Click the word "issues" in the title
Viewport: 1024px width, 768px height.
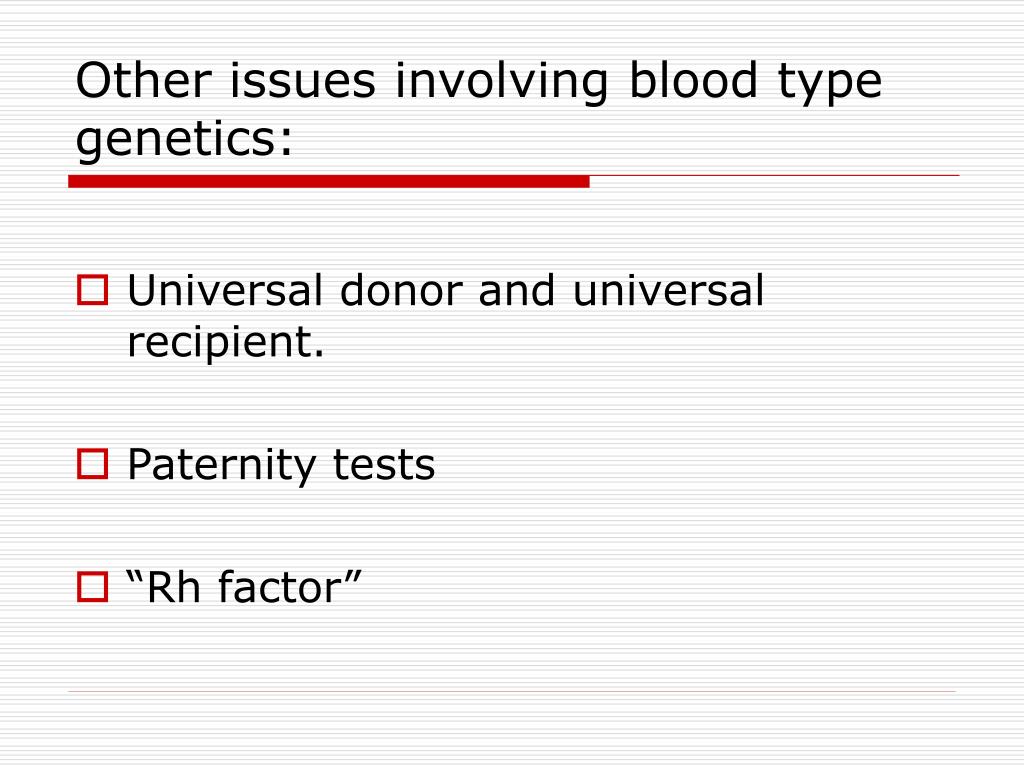pos(303,81)
